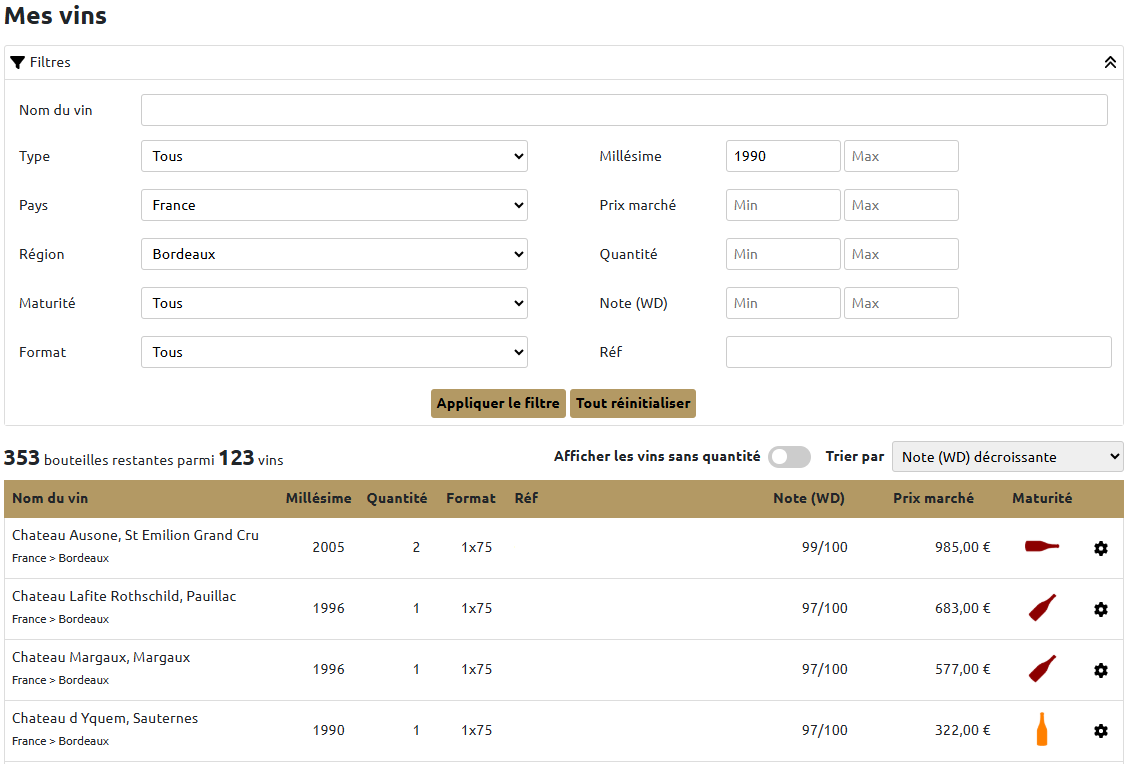Open settings gear for Chateau d Yquem row
This screenshot has width=1127, height=764.
tap(1100, 731)
